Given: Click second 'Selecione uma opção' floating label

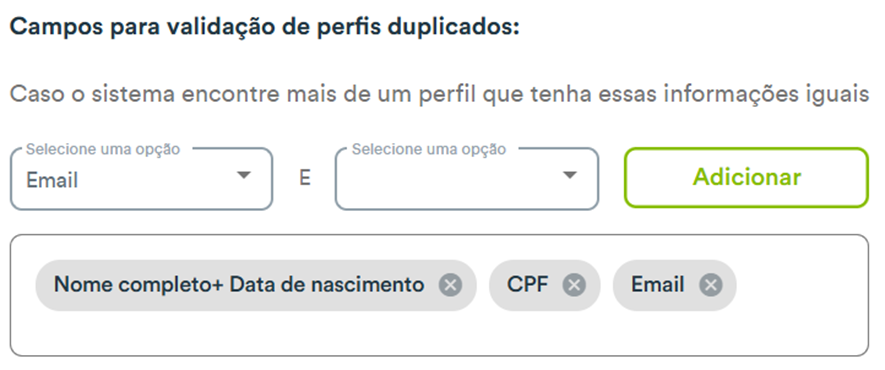Looking at the screenshot, I should click(429, 149).
